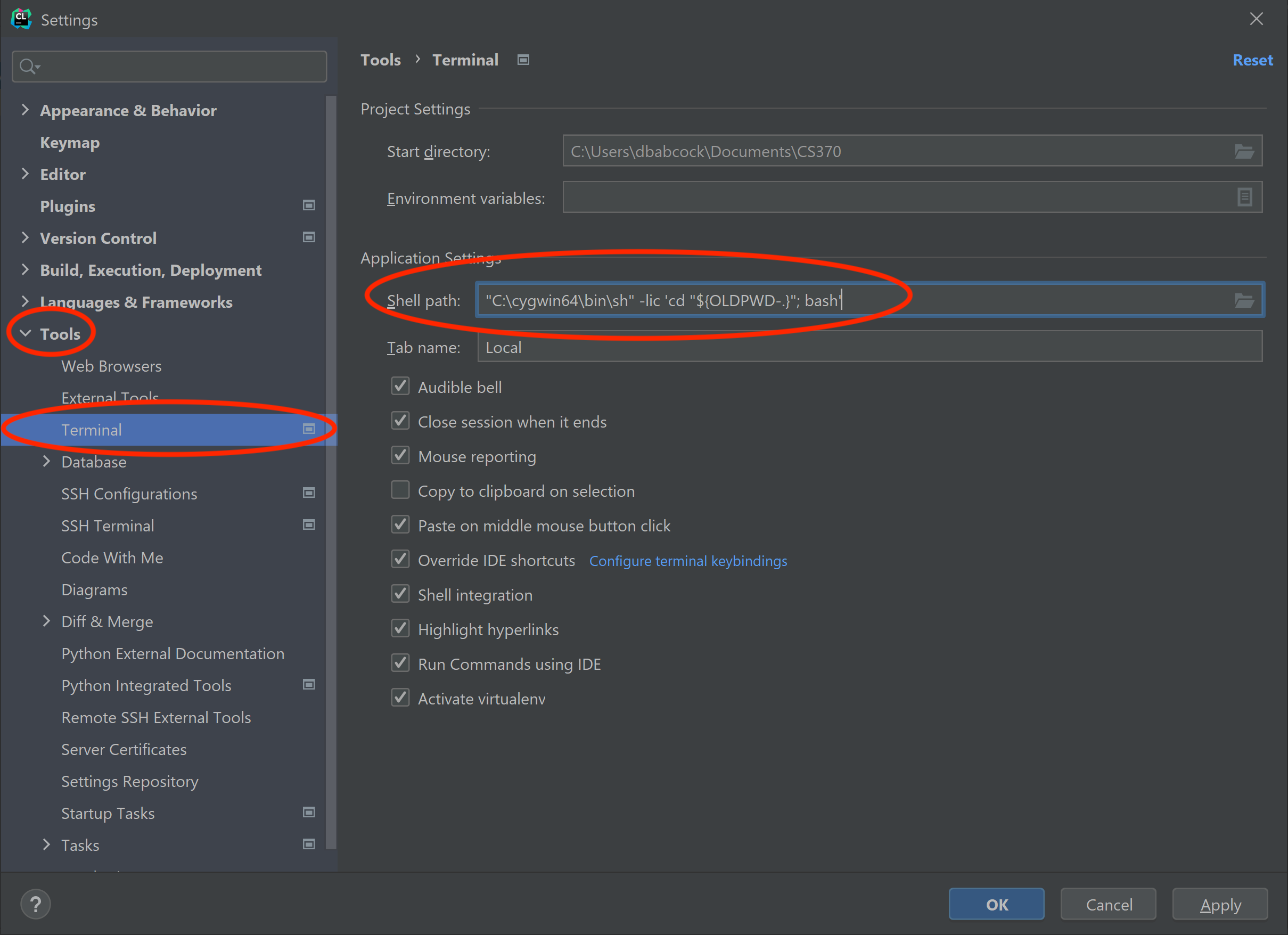Click project icon next to SSH Terminal

[308, 525]
